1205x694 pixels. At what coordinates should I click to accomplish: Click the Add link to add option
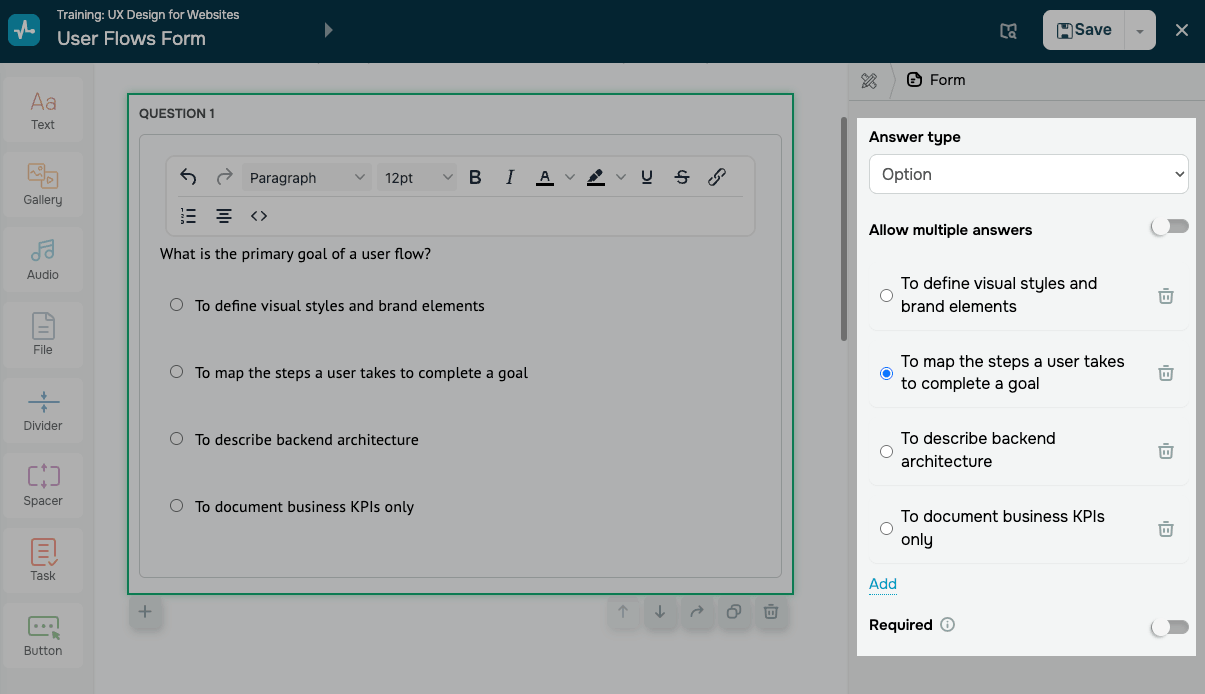point(882,584)
